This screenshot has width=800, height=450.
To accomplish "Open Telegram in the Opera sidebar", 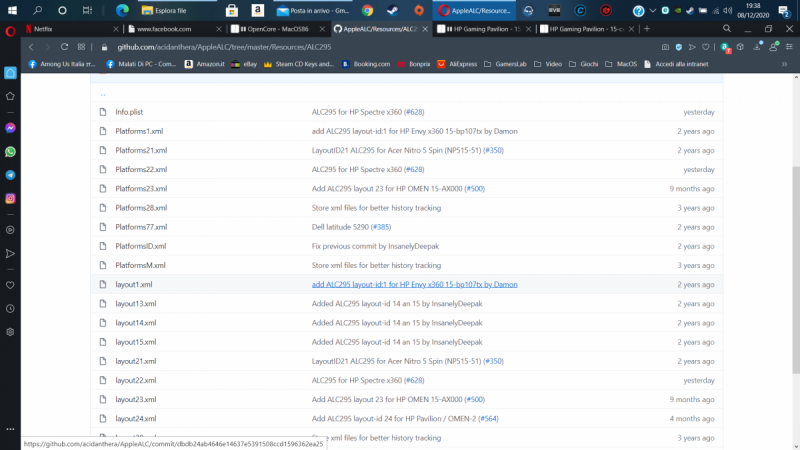I will pyautogui.click(x=10, y=175).
